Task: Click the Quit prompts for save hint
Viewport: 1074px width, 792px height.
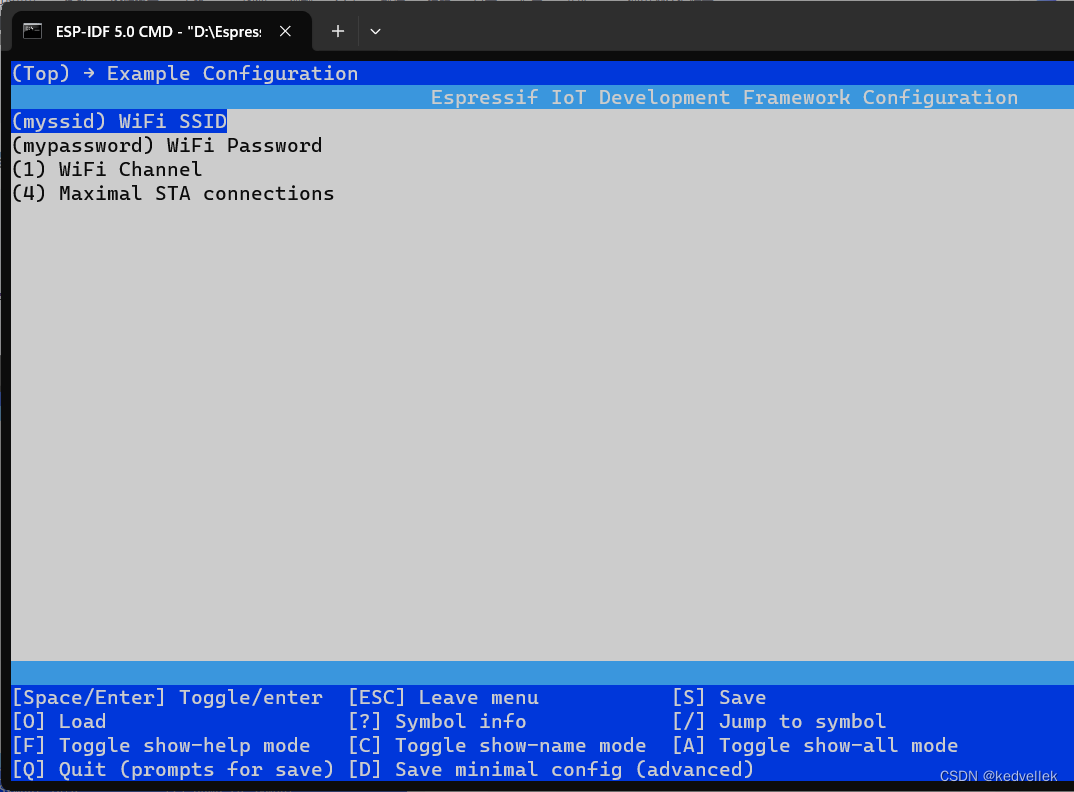Action: [172, 769]
